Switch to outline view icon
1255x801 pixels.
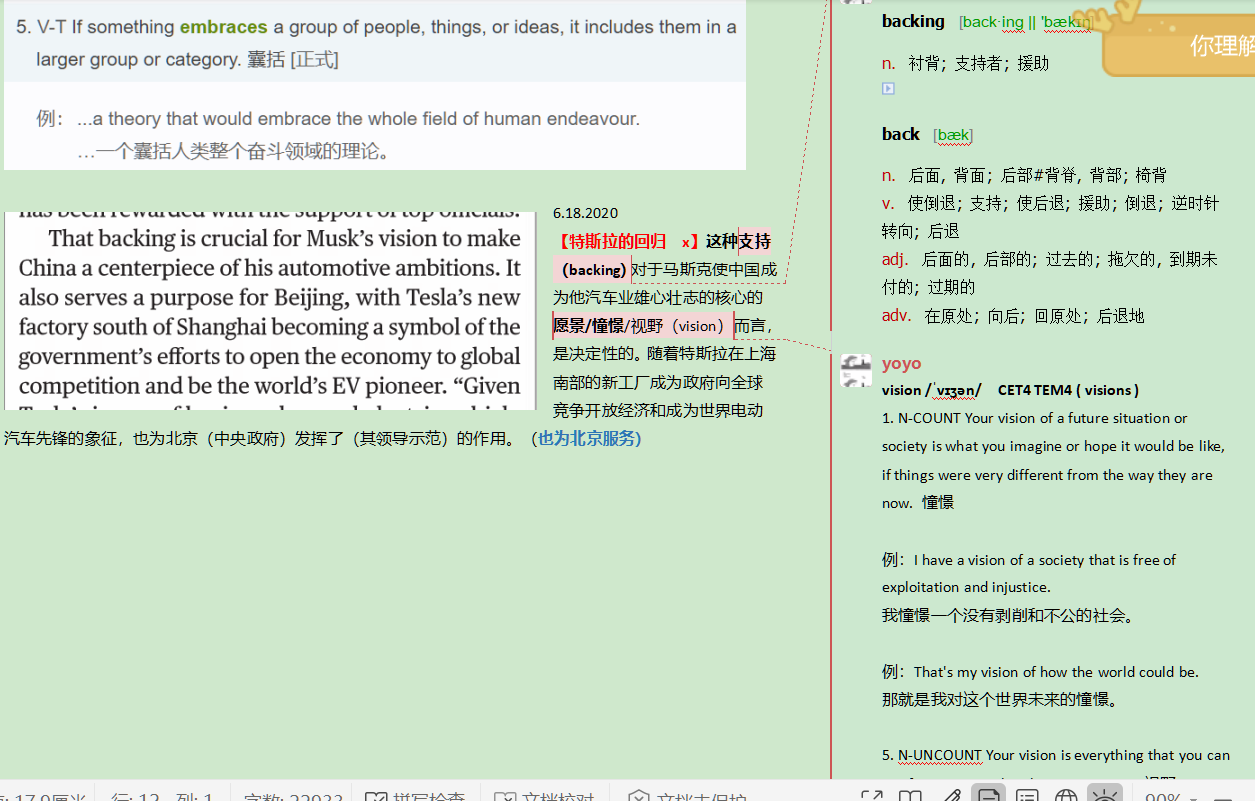[1027, 796]
